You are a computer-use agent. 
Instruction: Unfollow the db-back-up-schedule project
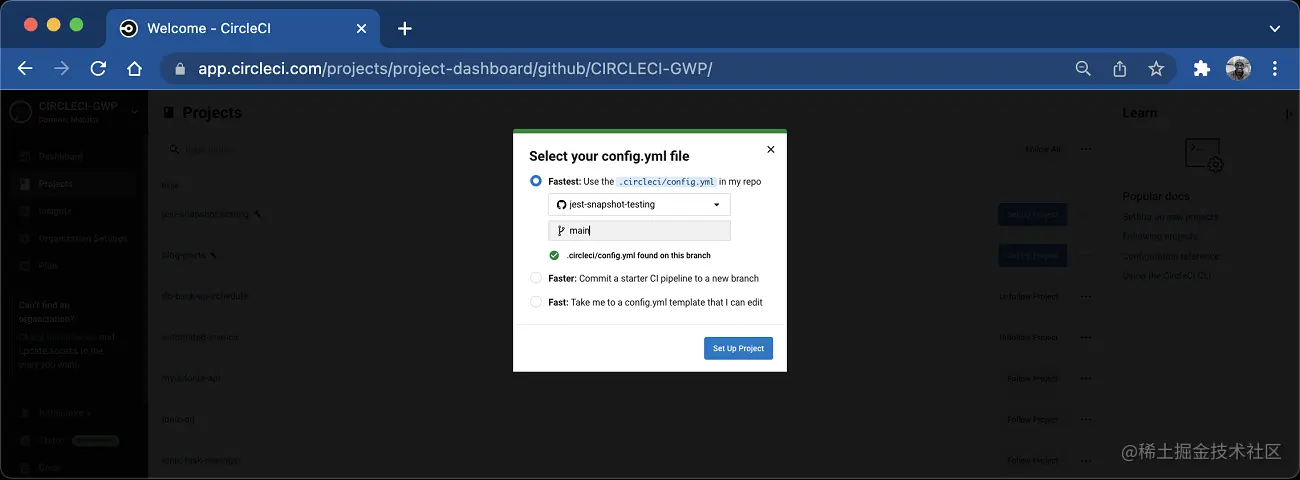[x=1029, y=297]
